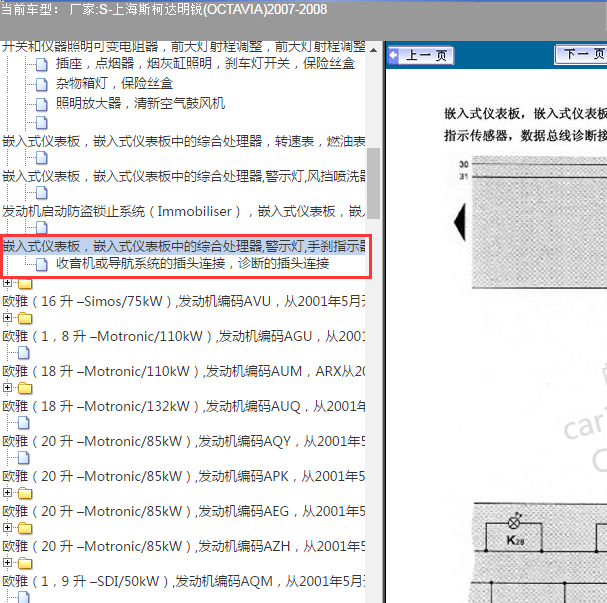The height and width of the screenshot is (603, 607).
Task: Select 欧雅 20升 Motronic/85kW APK row
Action: coord(184,476)
